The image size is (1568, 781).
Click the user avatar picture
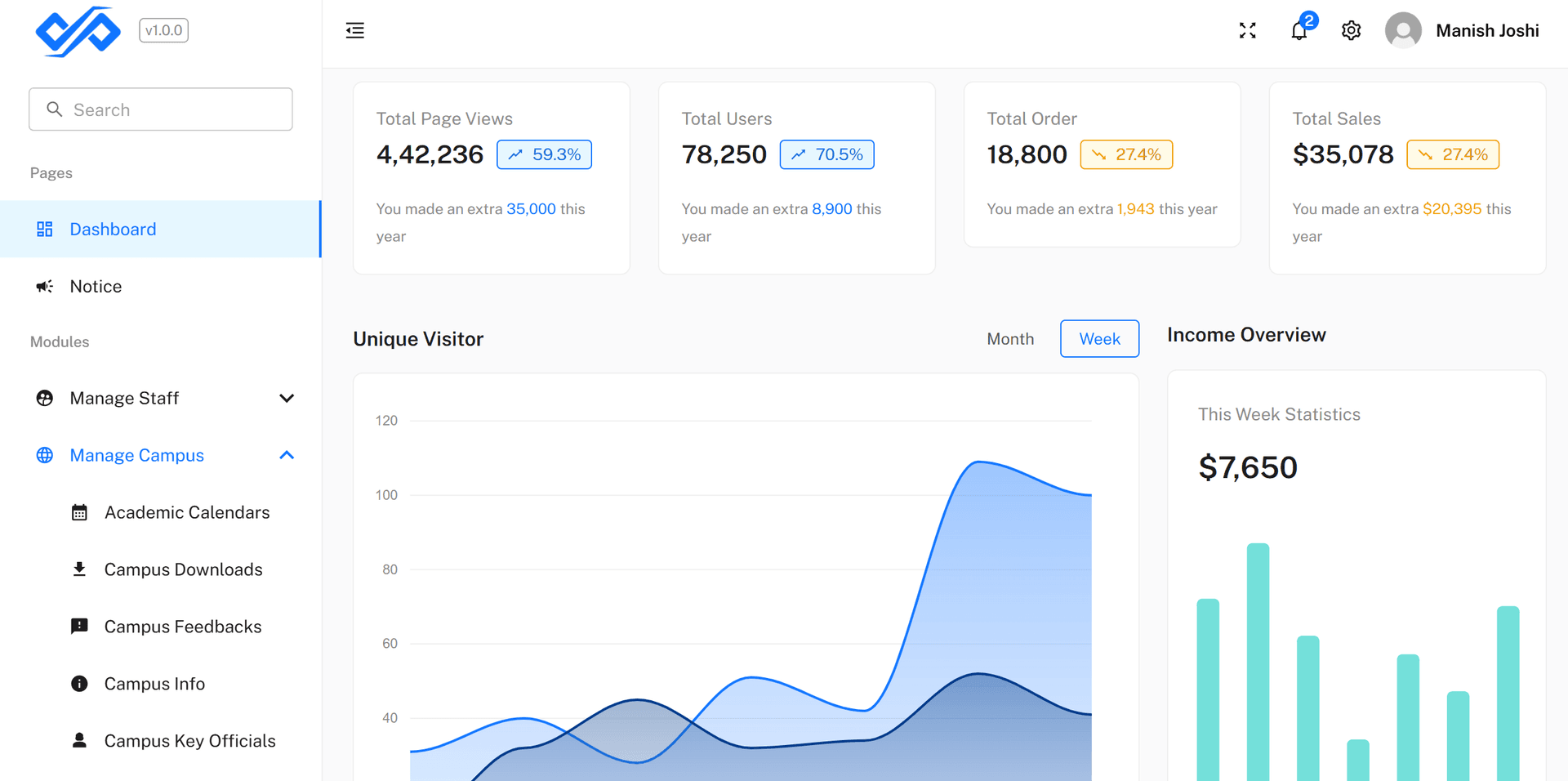click(1403, 31)
